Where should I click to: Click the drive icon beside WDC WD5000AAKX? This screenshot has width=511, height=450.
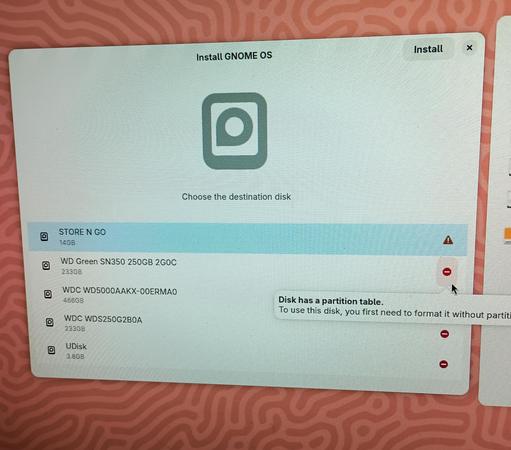tap(48, 294)
